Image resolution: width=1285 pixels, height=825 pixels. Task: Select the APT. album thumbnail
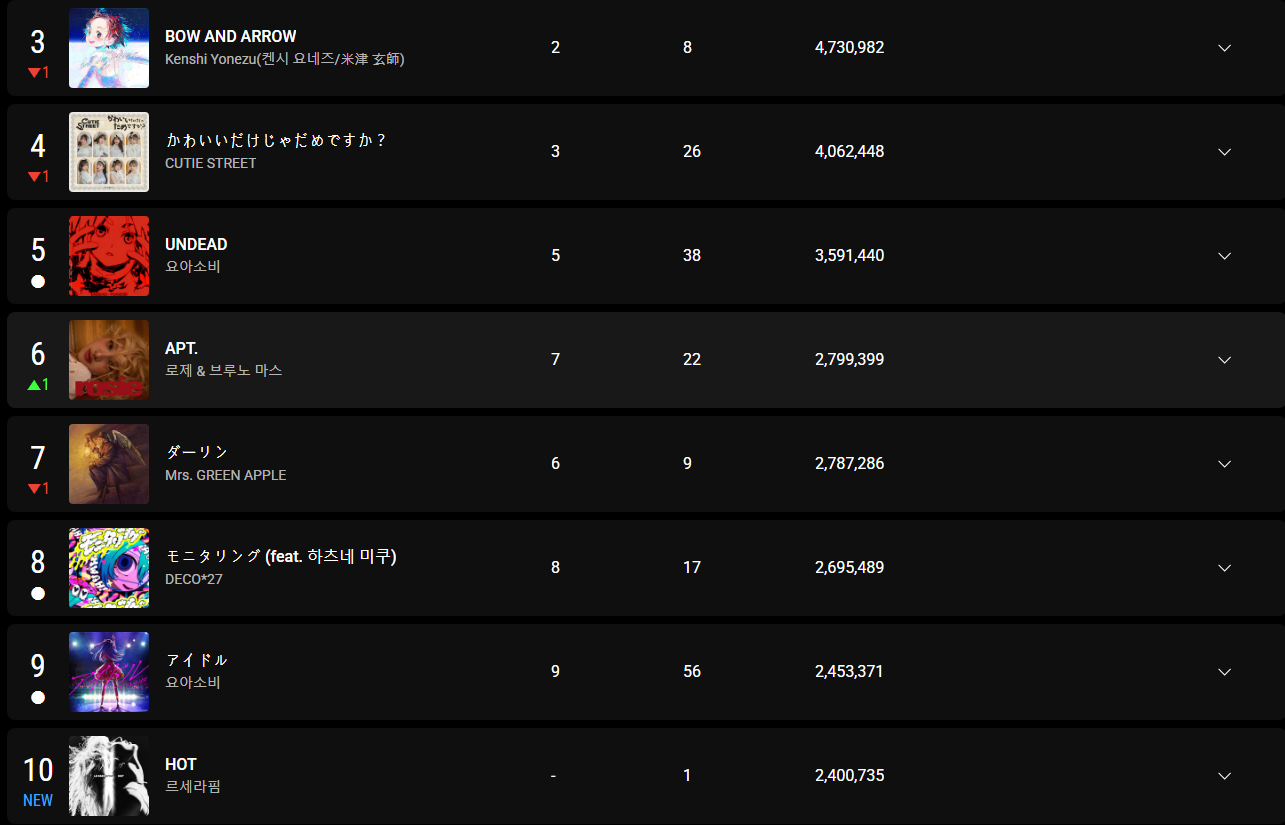(109, 360)
